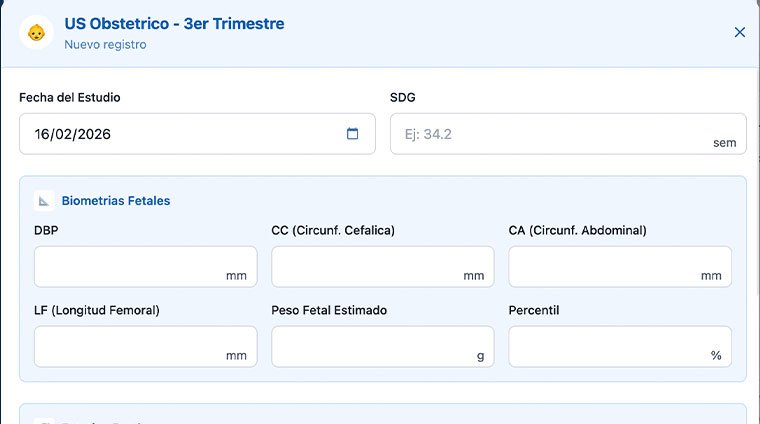The image size is (760, 424).
Task: Focus the DBP measurement field
Action: (x=130, y=267)
